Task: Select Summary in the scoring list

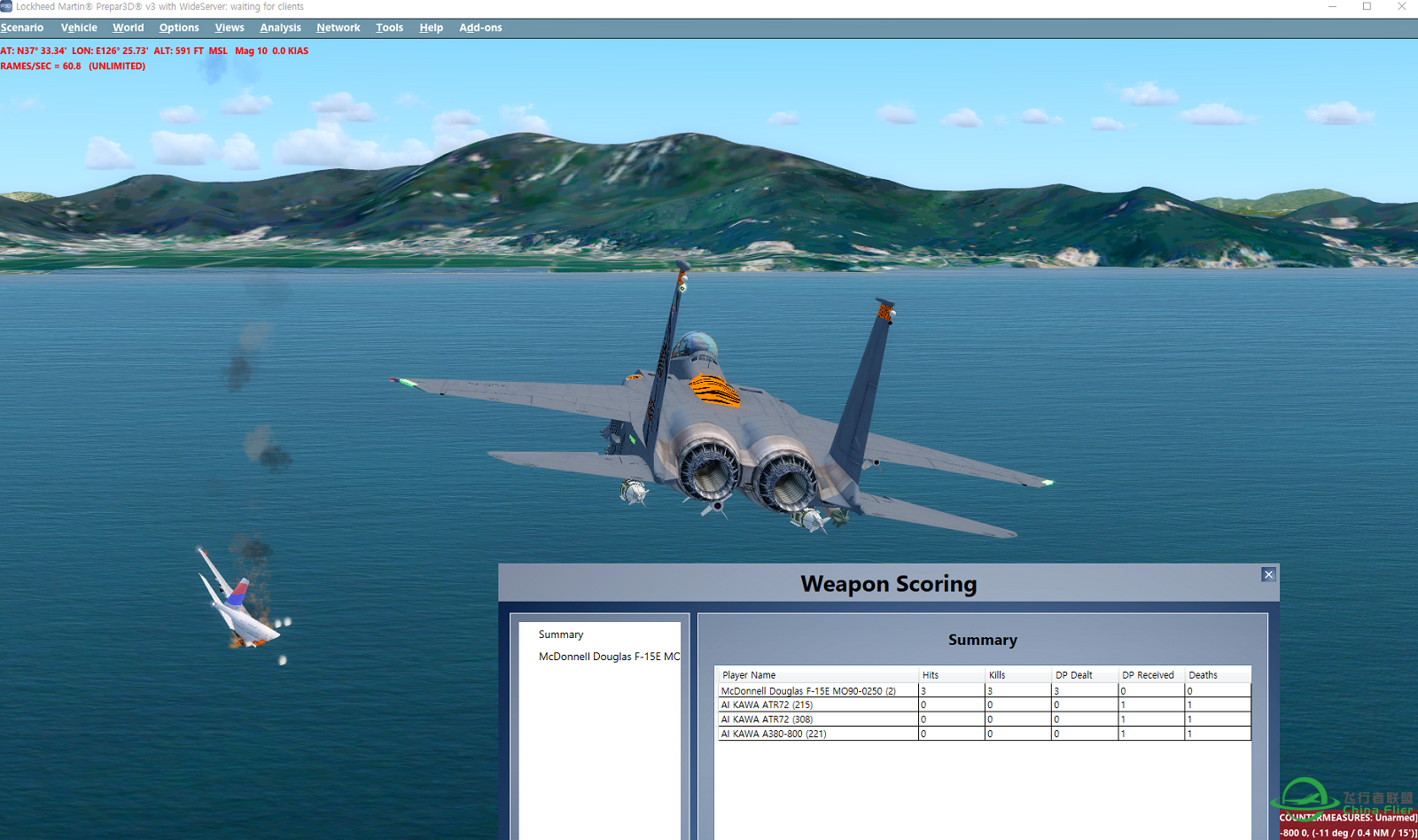Action: click(561, 634)
